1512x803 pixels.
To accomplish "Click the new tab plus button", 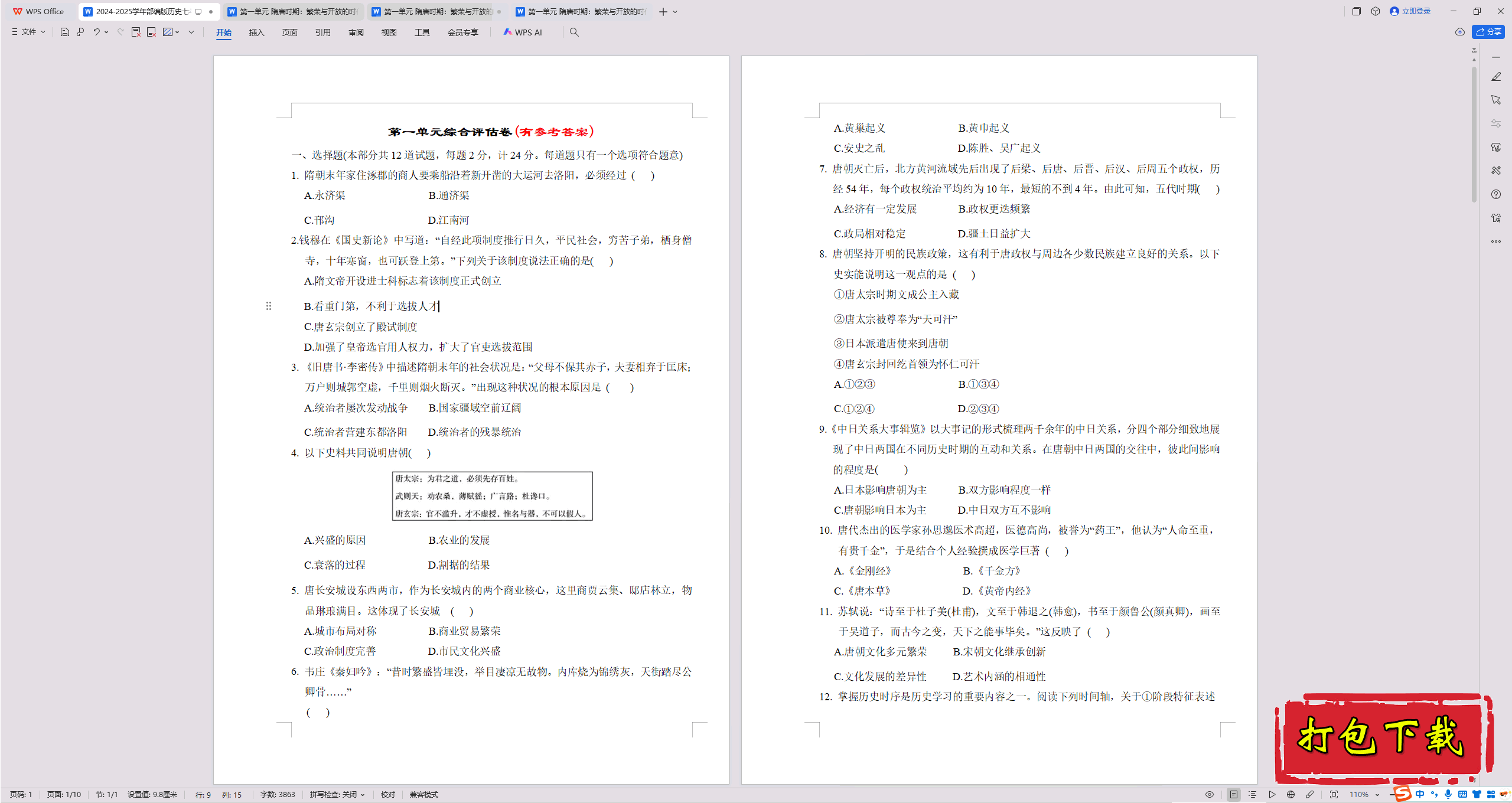I will (663, 12).
